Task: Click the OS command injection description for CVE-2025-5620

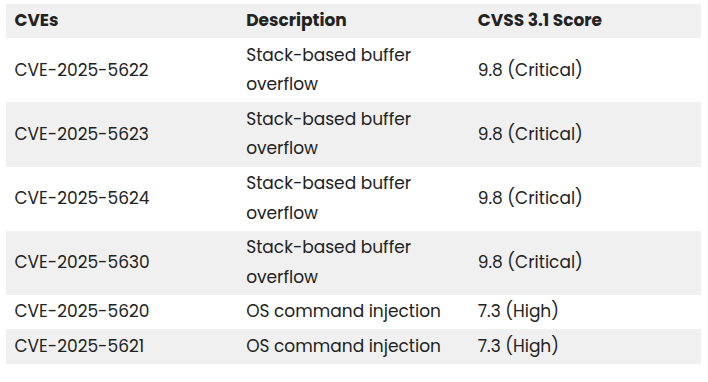Action: [x=343, y=312]
